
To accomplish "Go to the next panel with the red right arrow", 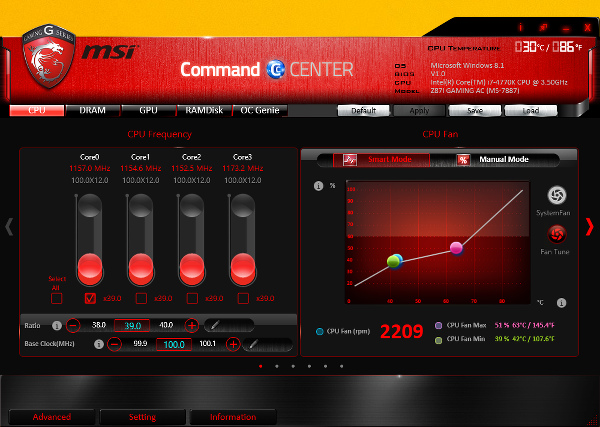I will 590,227.
